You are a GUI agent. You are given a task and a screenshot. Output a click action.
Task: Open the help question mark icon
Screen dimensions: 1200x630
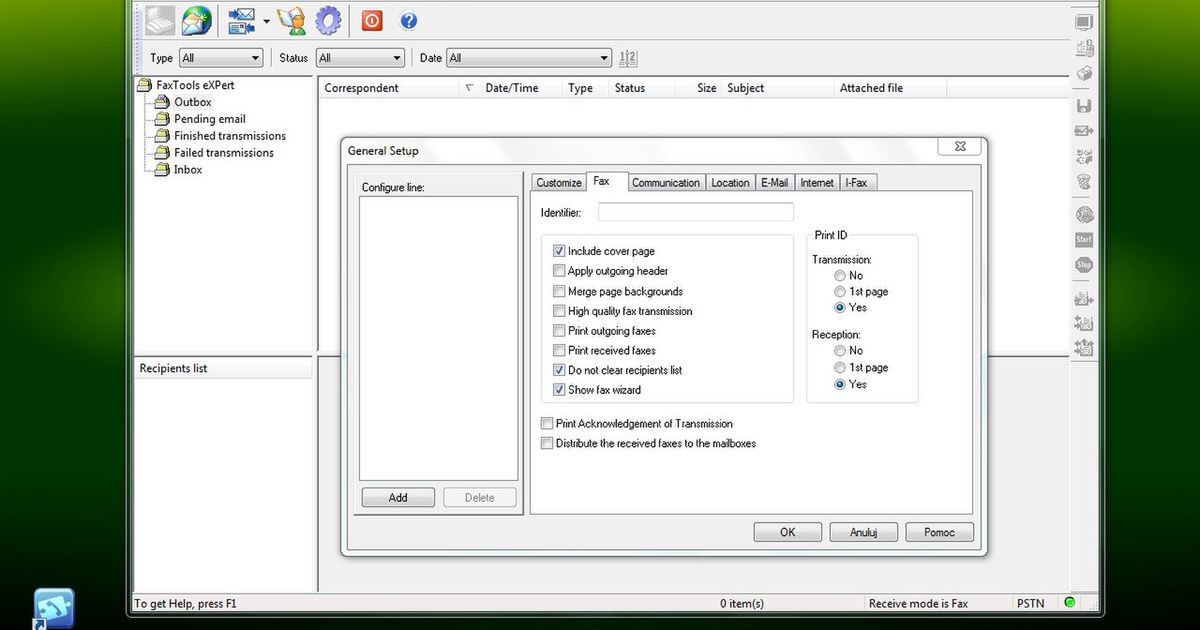408,20
